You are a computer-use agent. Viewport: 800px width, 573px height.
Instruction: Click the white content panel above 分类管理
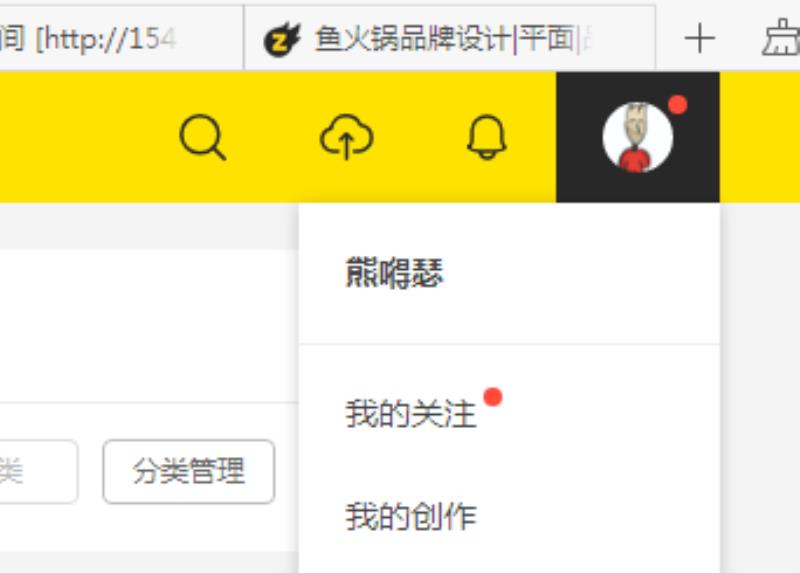(148, 327)
